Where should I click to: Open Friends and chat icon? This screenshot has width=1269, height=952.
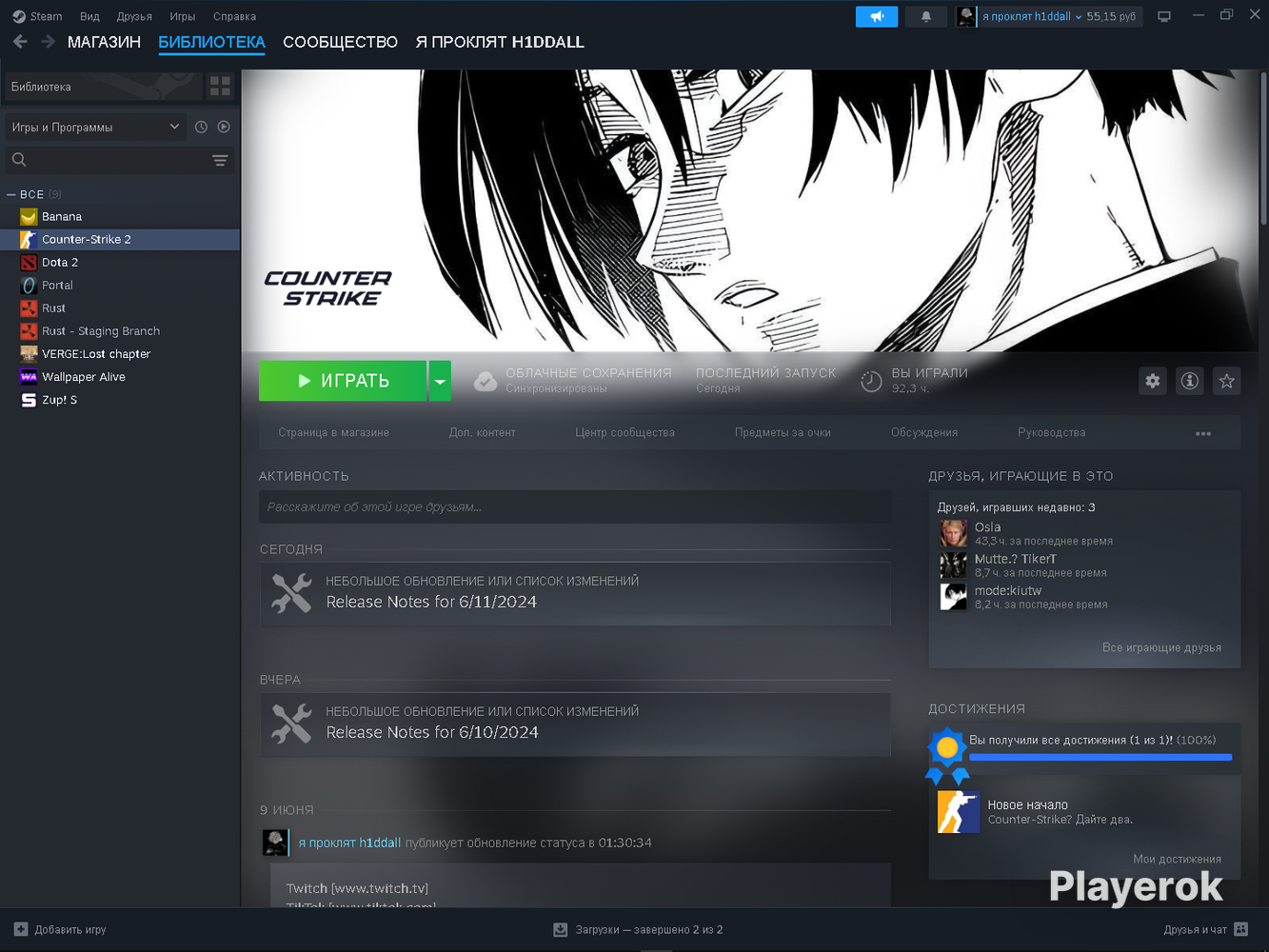click(x=1240, y=929)
